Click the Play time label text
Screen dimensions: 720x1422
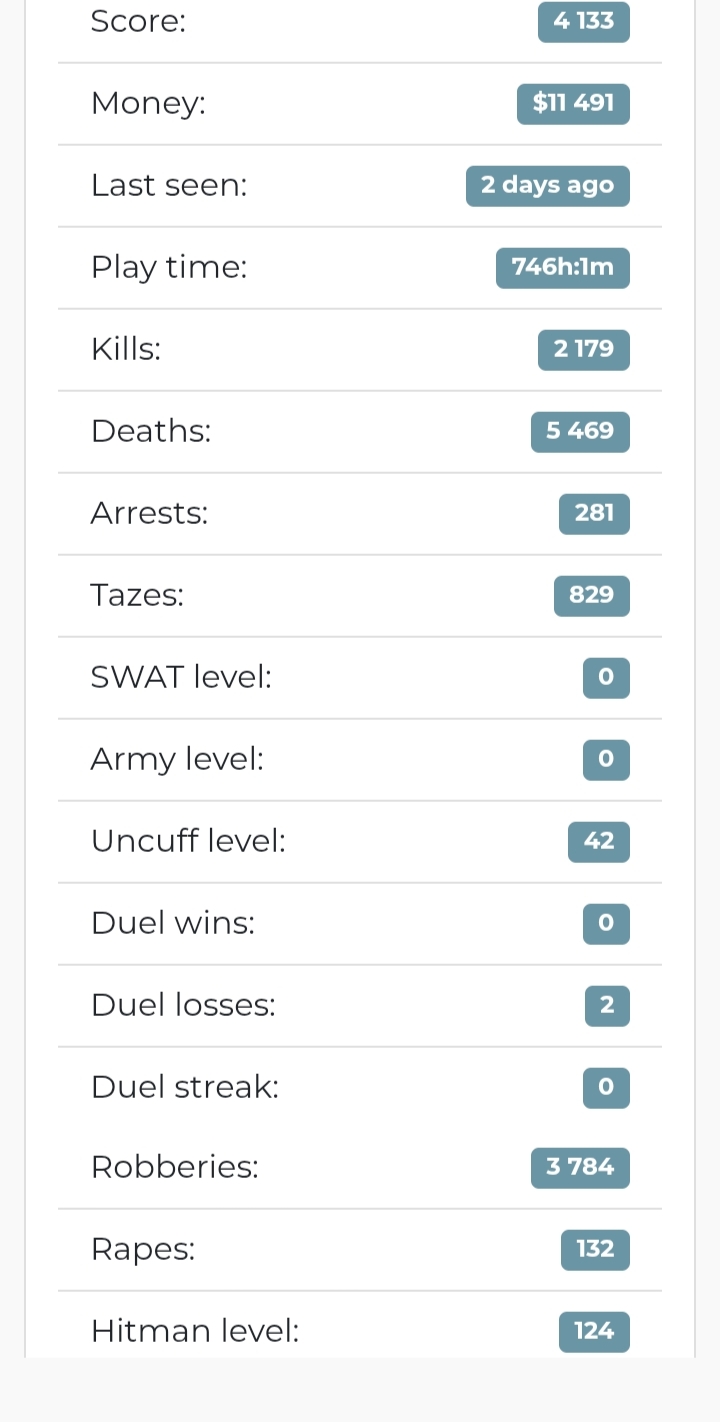pyautogui.click(x=169, y=267)
